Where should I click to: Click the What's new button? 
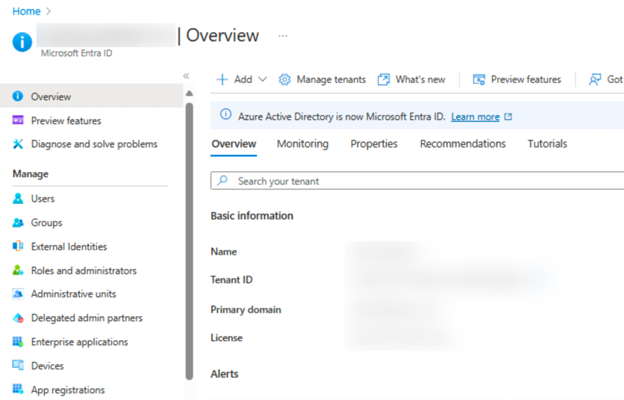[x=412, y=80]
